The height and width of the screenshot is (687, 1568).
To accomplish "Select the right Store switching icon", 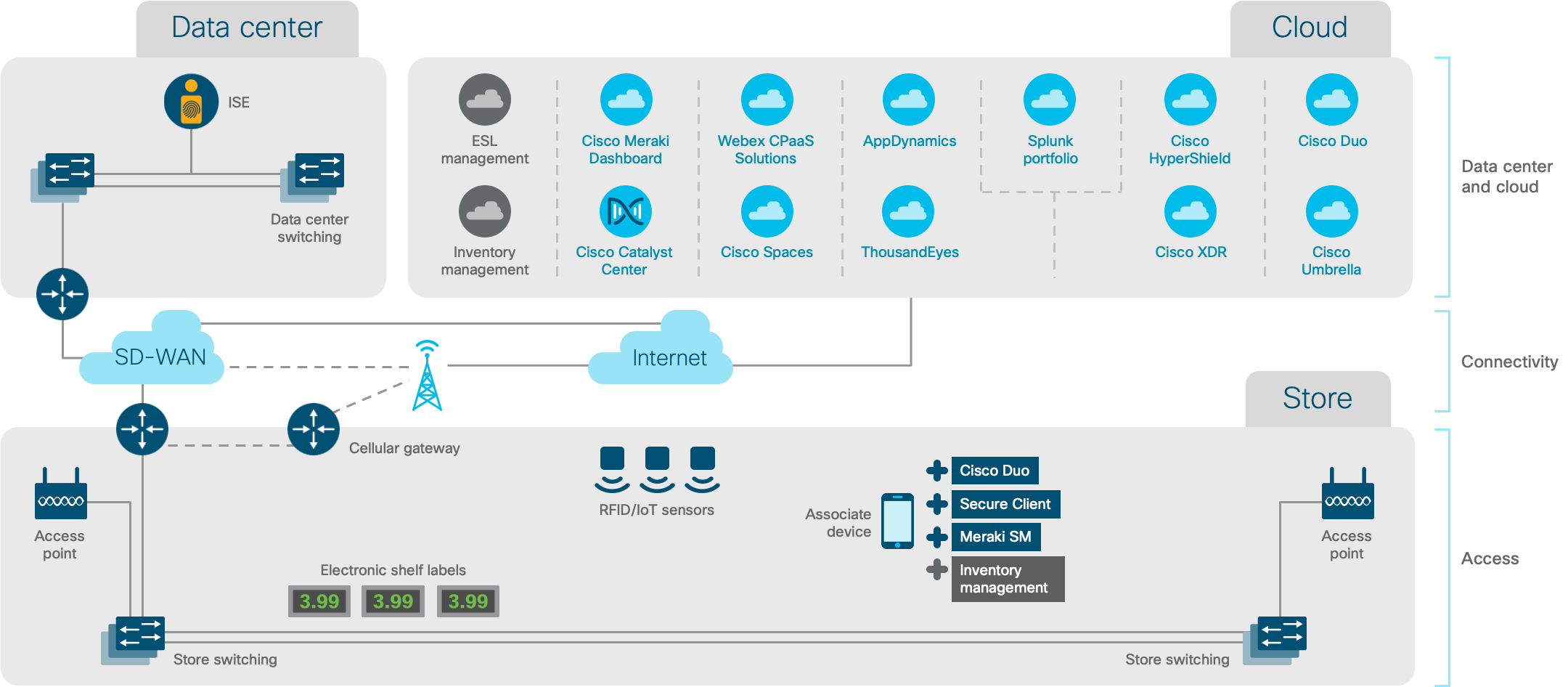I will click(x=1275, y=641).
